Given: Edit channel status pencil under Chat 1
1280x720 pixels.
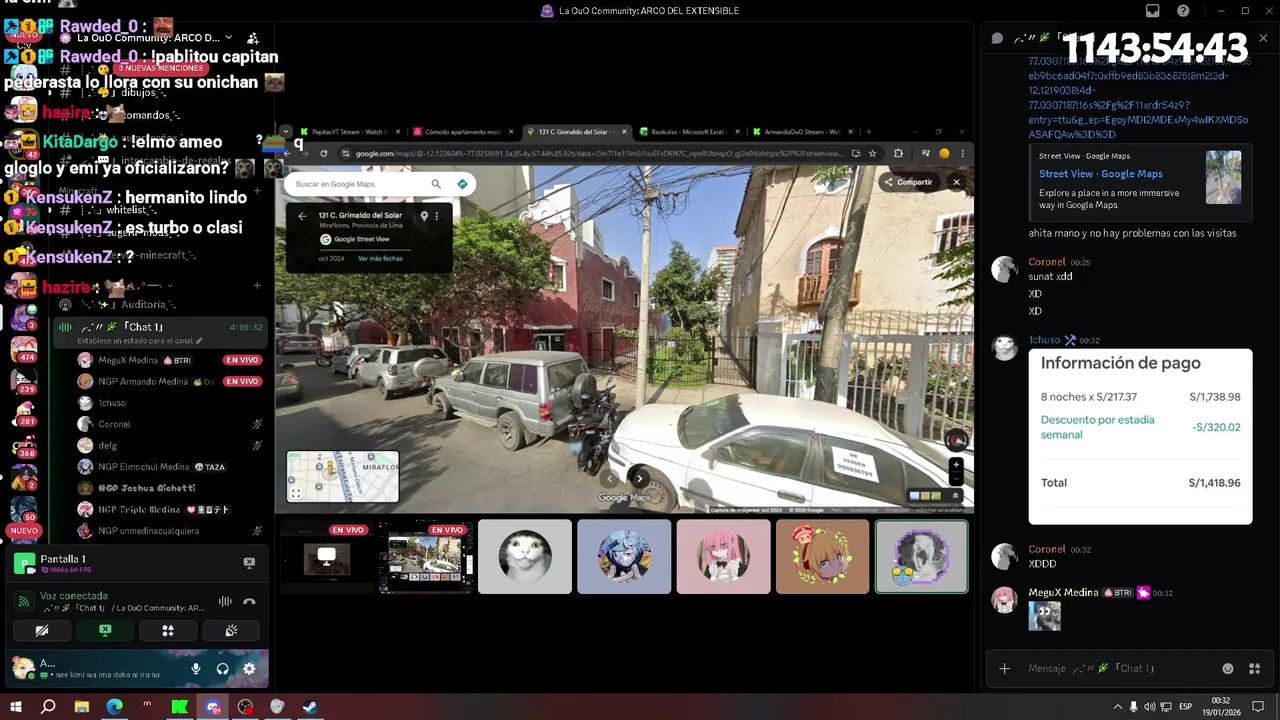Looking at the screenshot, I should click(x=200, y=341).
